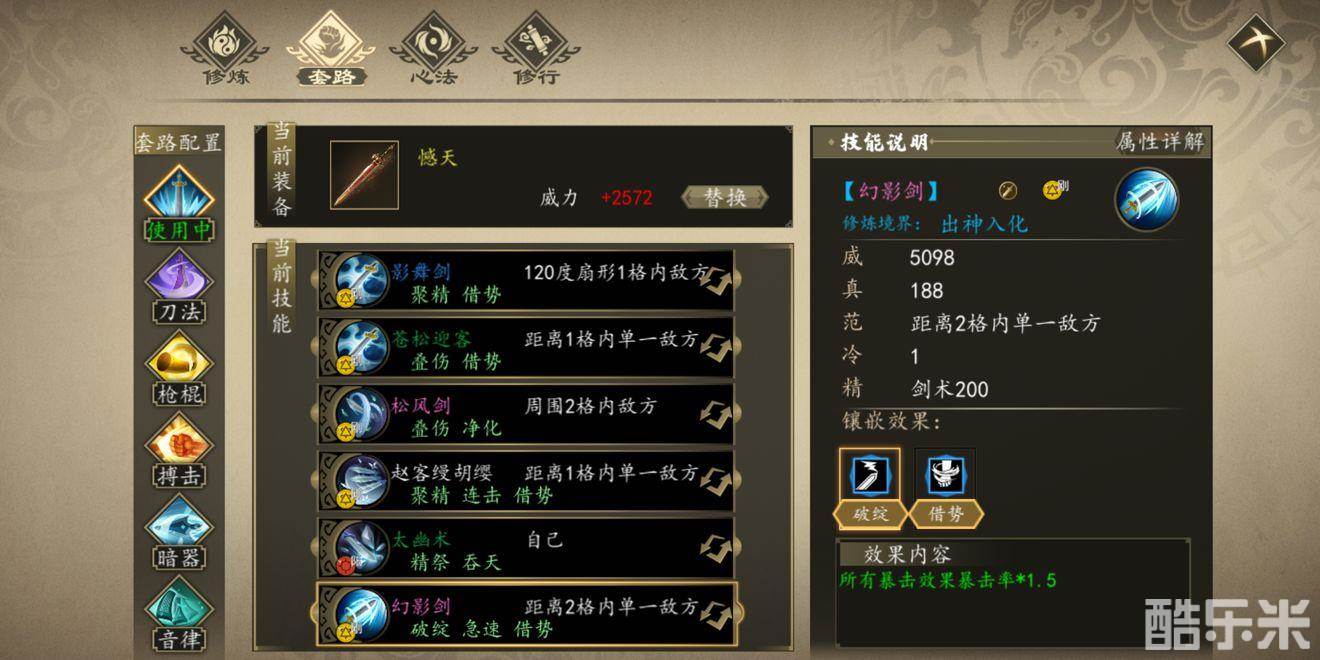Swap the 苍松迎客 skill with its arrows
The height and width of the screenshot is (660, 1320).
coord(714,348)
